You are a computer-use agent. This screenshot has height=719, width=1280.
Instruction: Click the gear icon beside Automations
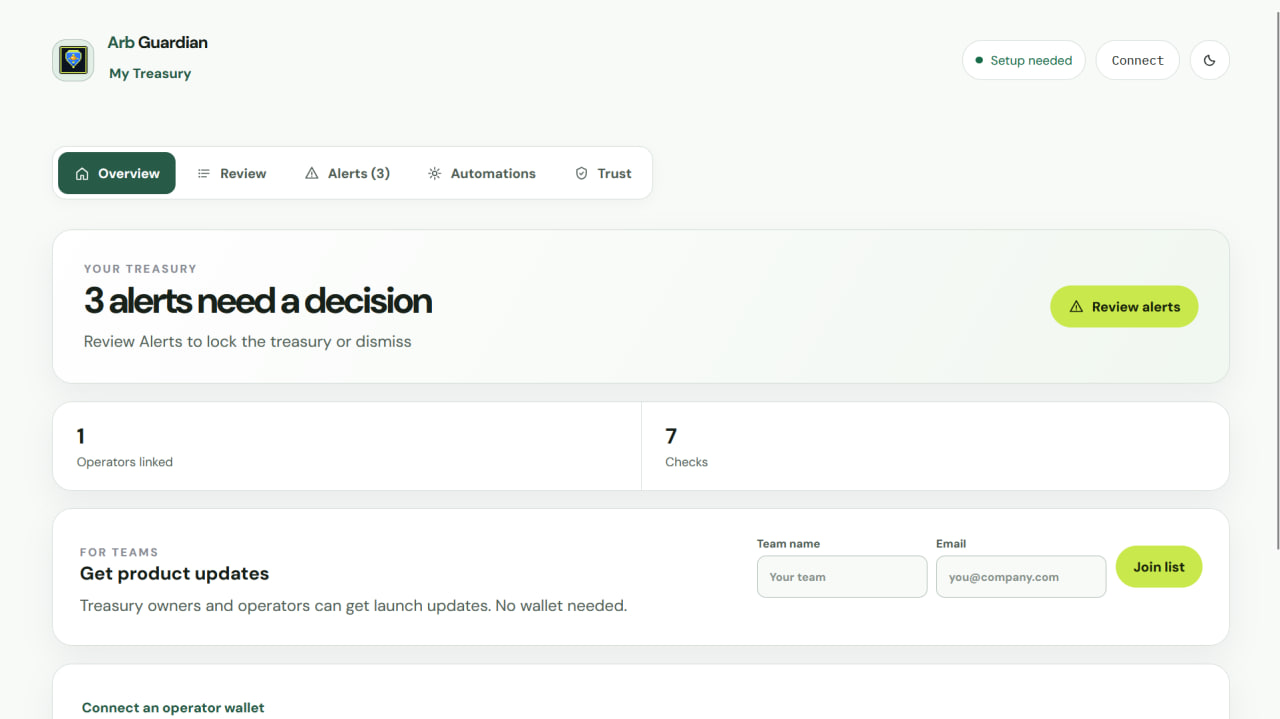coord(434,173)
